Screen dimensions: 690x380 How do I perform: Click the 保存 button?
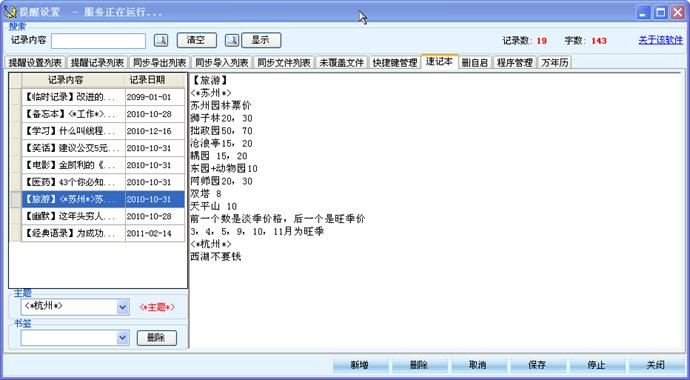(x=538, y=365)
